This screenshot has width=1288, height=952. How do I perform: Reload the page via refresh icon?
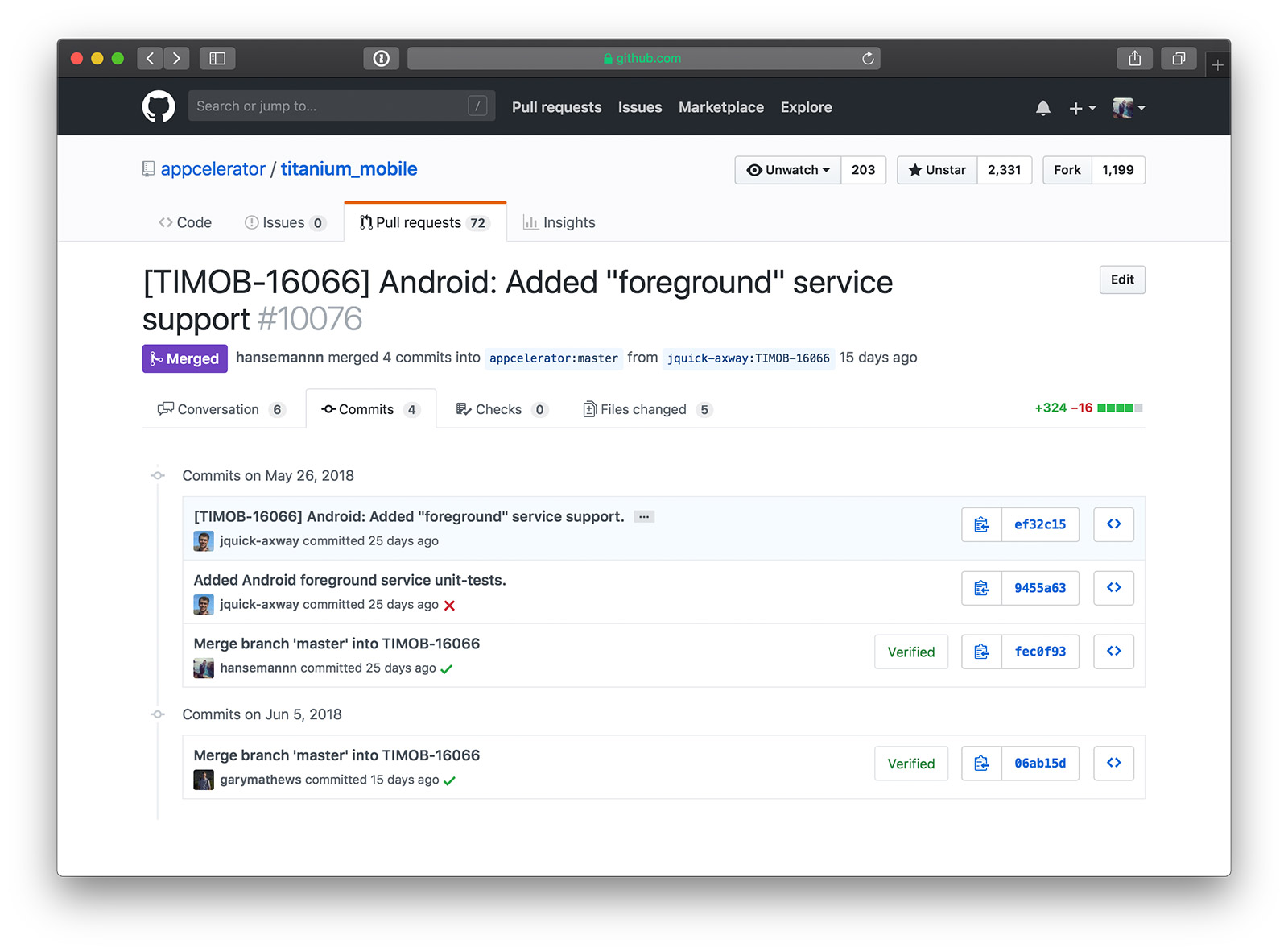(868, 58)
